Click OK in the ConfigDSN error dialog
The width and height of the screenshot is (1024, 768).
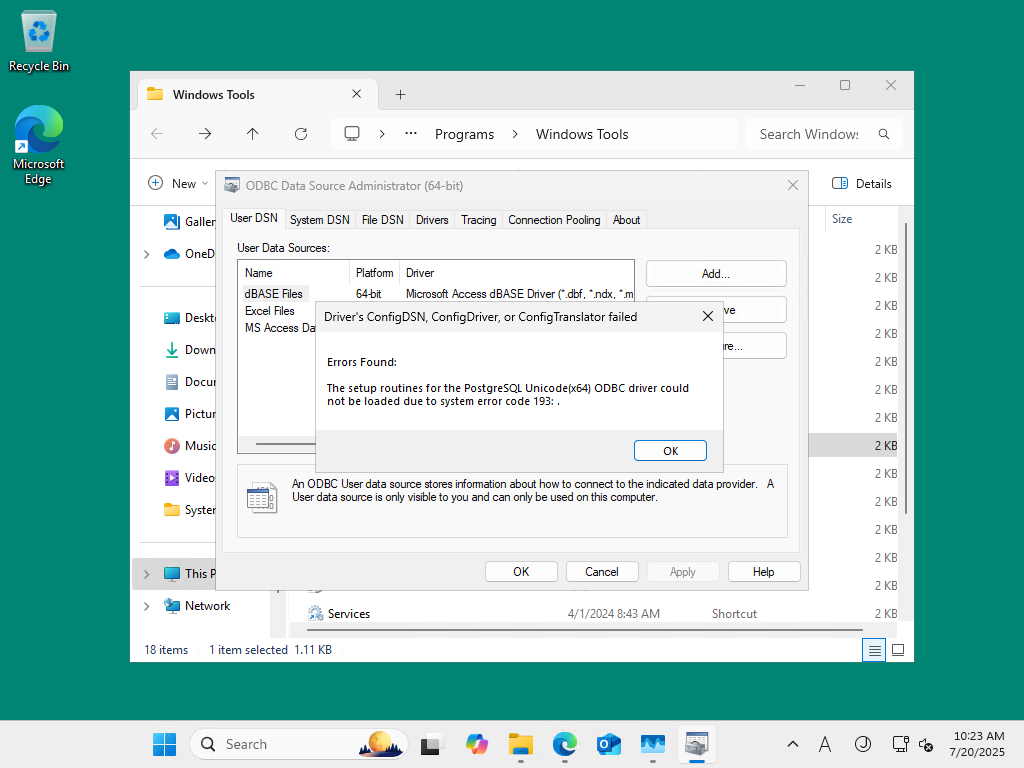pyautogui.click(x=670, y=451)
